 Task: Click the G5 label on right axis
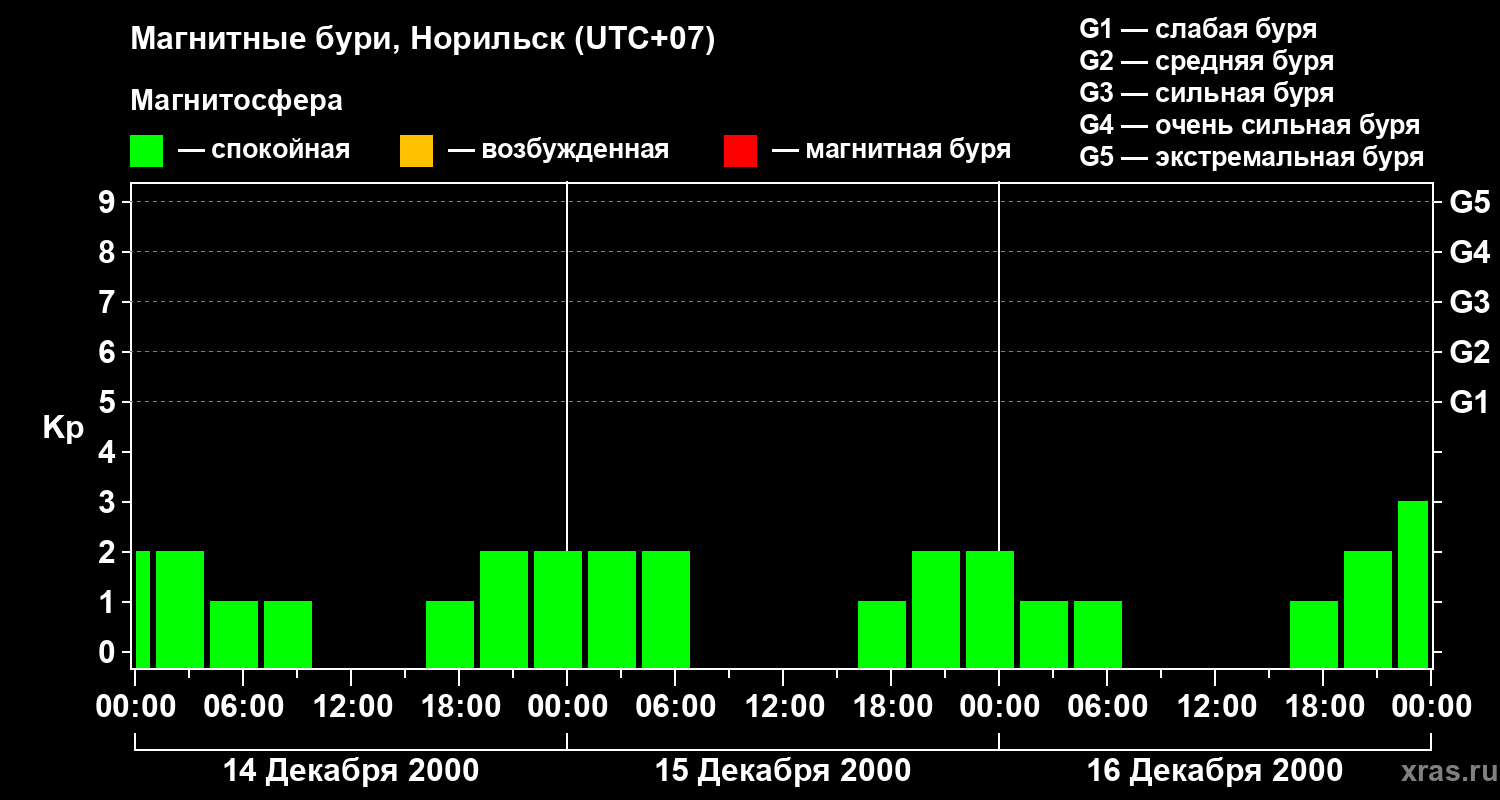1470,202
